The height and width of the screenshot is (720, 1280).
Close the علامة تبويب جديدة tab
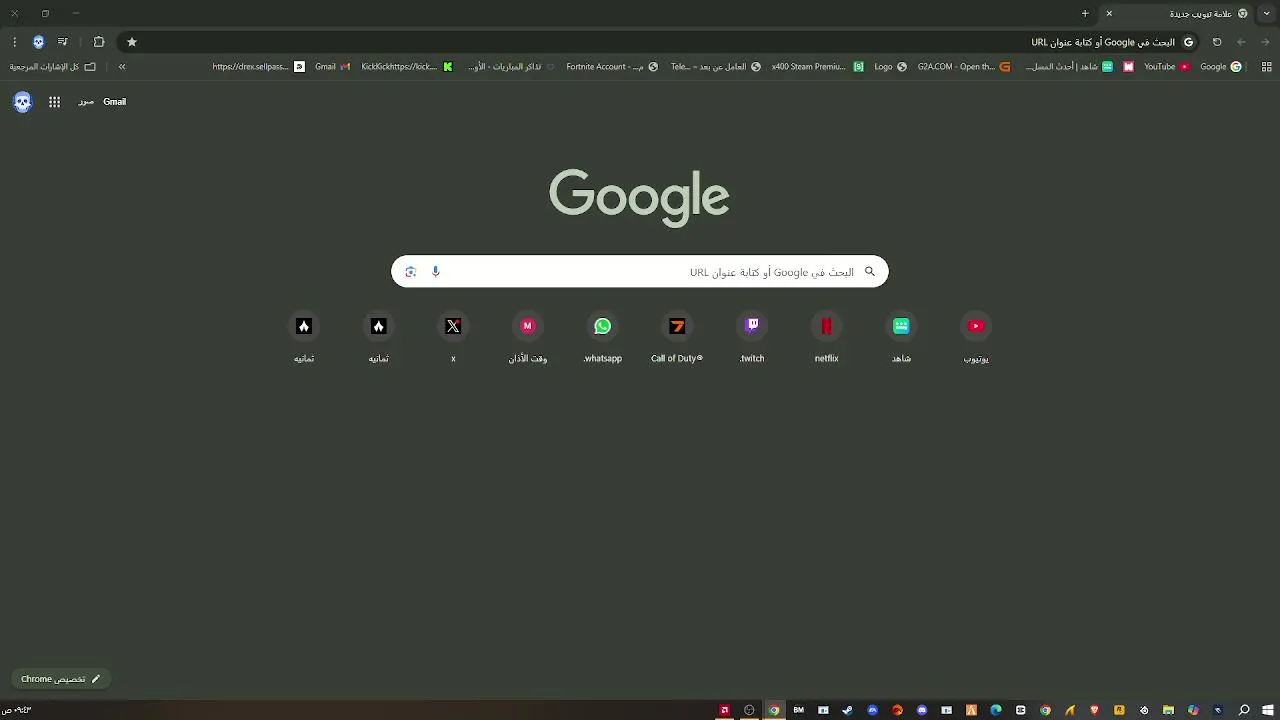(1109, 14)
